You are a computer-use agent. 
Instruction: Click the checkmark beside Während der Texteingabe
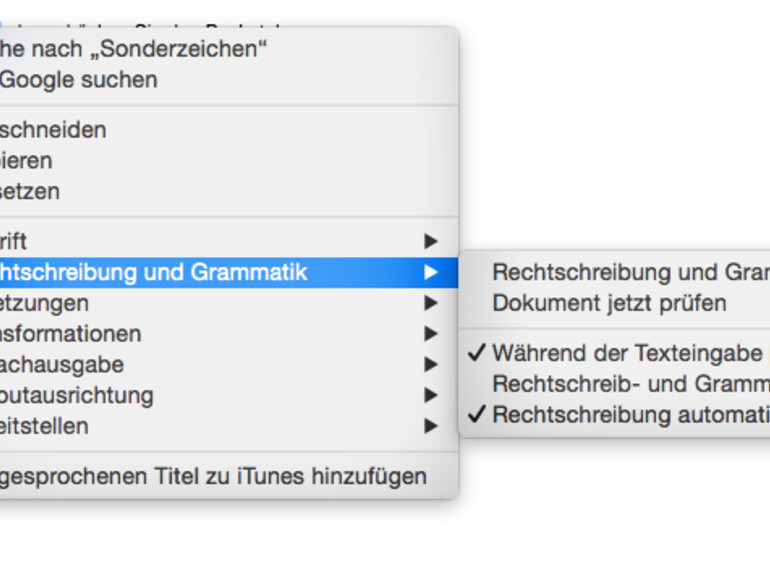click(476, 354)
